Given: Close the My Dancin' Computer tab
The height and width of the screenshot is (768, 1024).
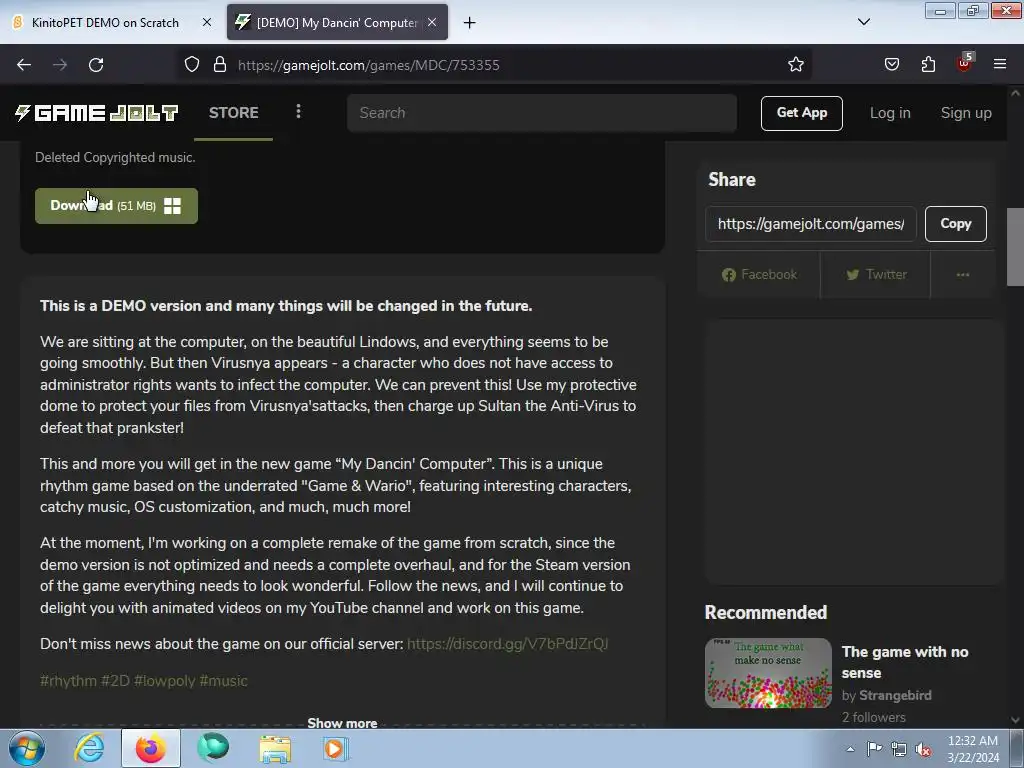Looking at the screenshot, I should (432, 22).
